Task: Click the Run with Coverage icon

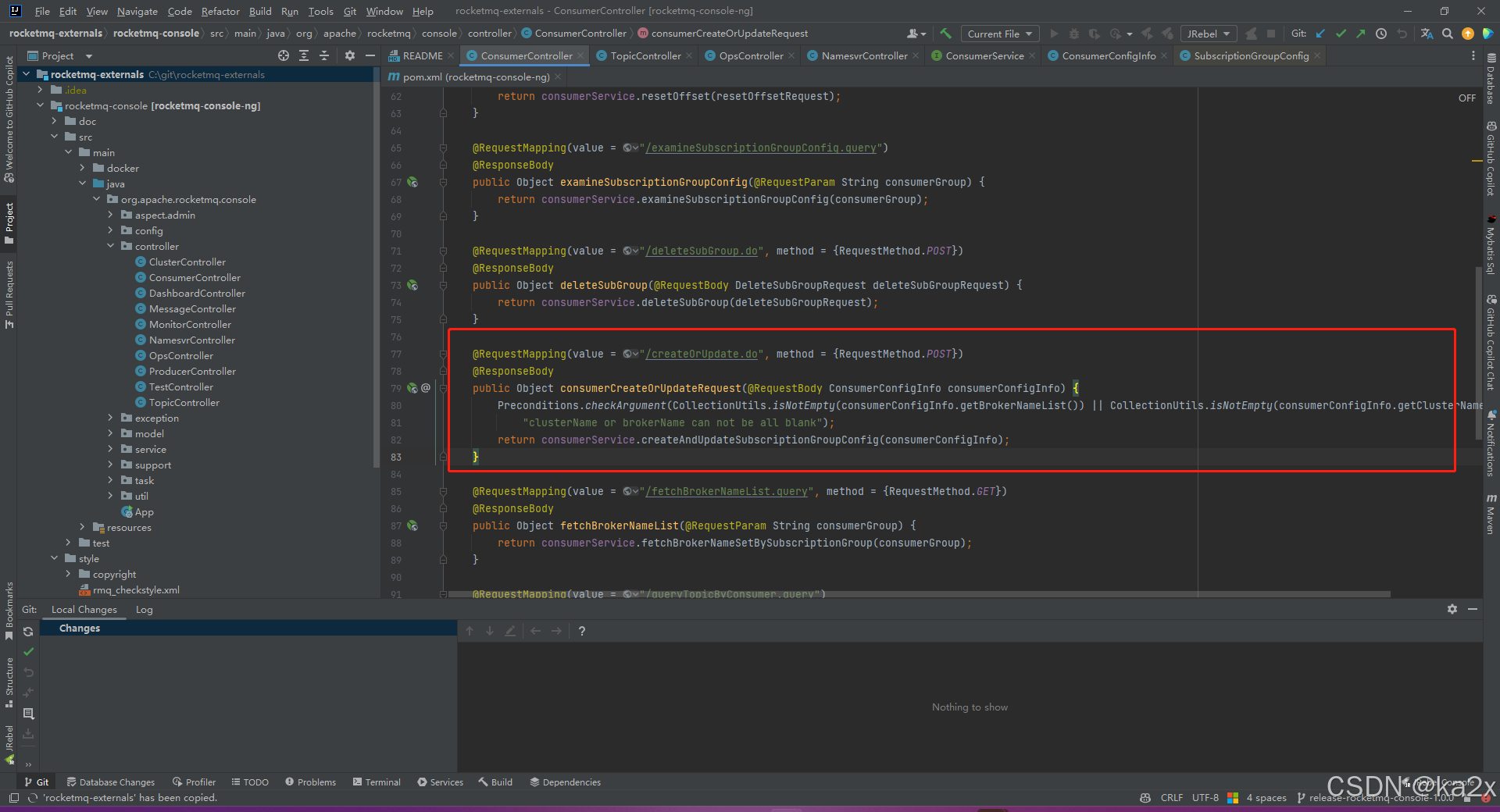Action: (1095, 34)
